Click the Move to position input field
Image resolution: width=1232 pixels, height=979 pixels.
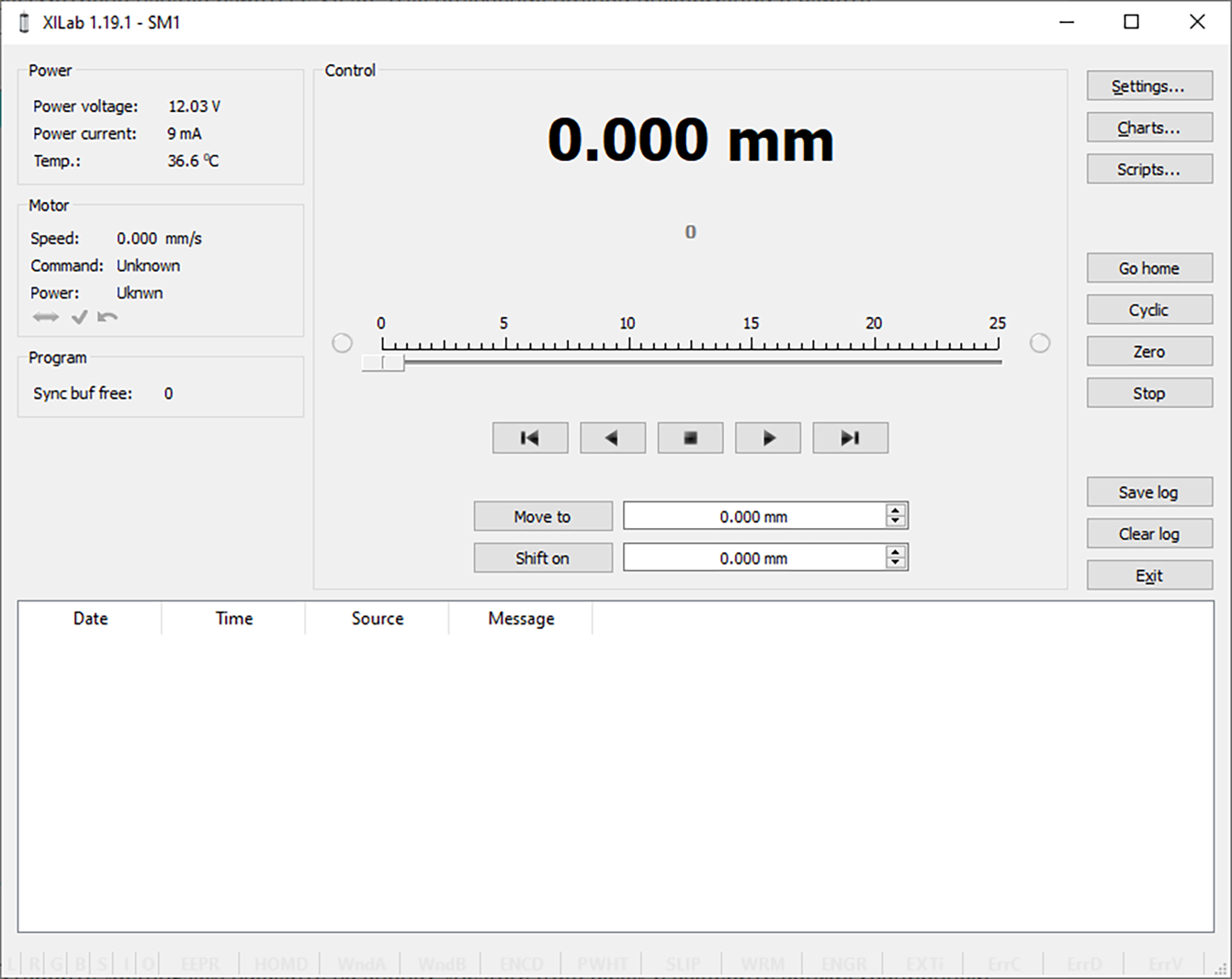coord(753,516)
